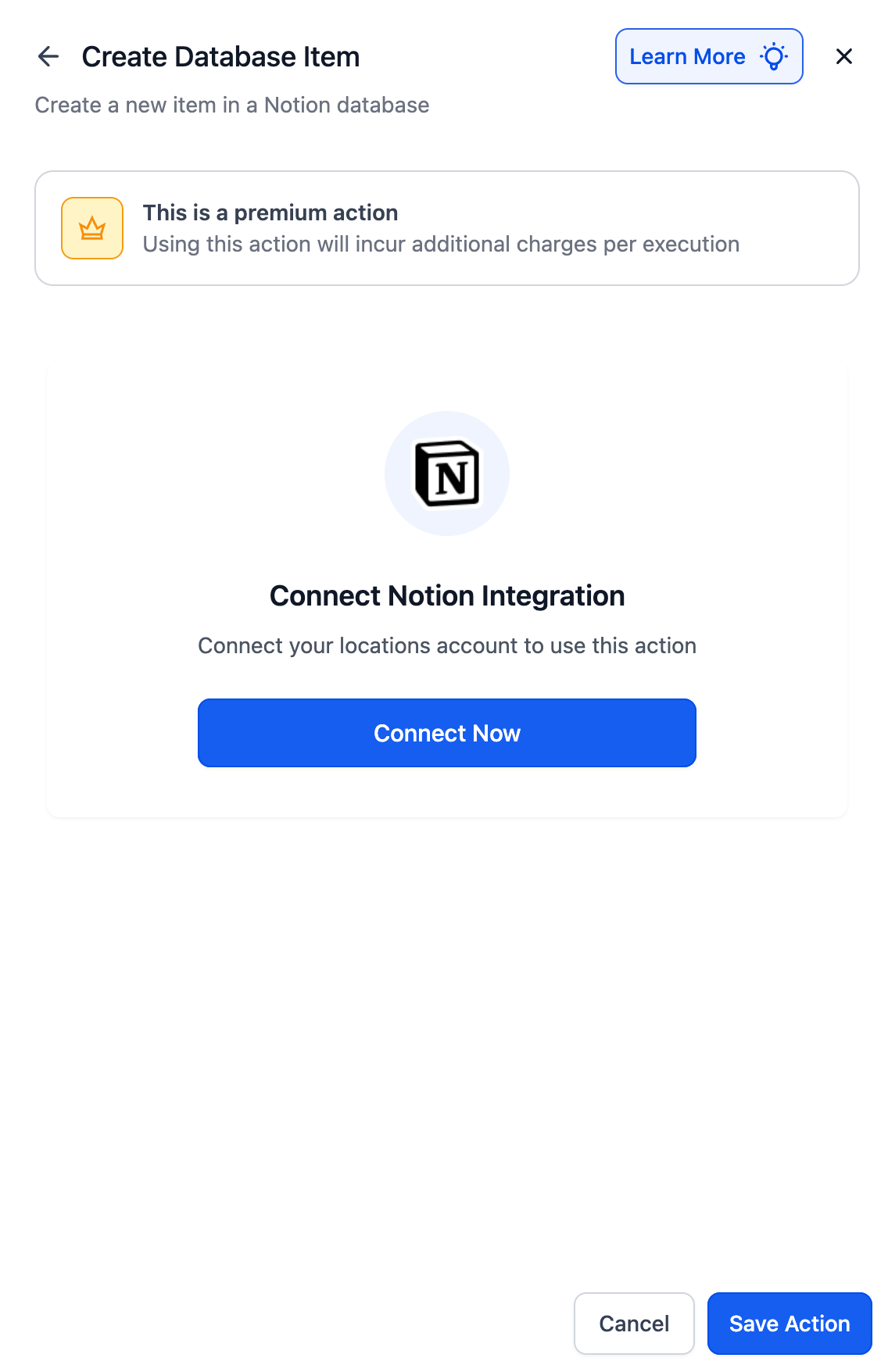Click the Connect Notion Integration heading
The image size is (888, 1372).
446,596
